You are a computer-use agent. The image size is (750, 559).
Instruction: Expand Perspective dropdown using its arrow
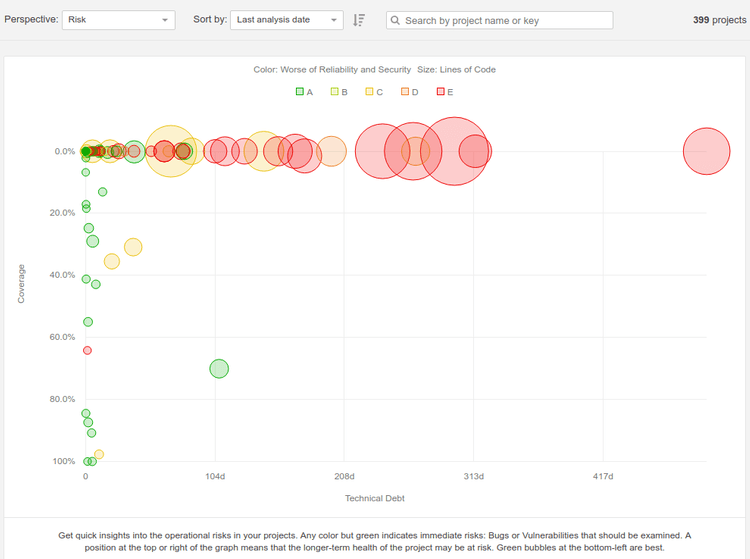(x=165, y=20)
